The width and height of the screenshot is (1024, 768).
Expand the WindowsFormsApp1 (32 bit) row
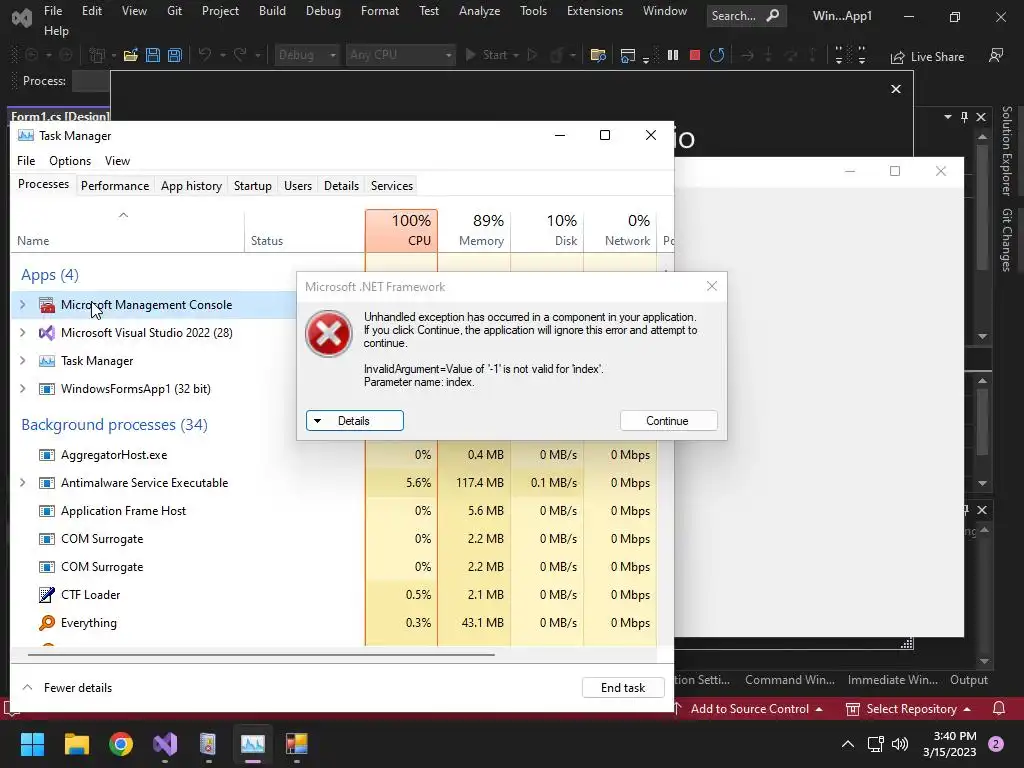(23, 389)
